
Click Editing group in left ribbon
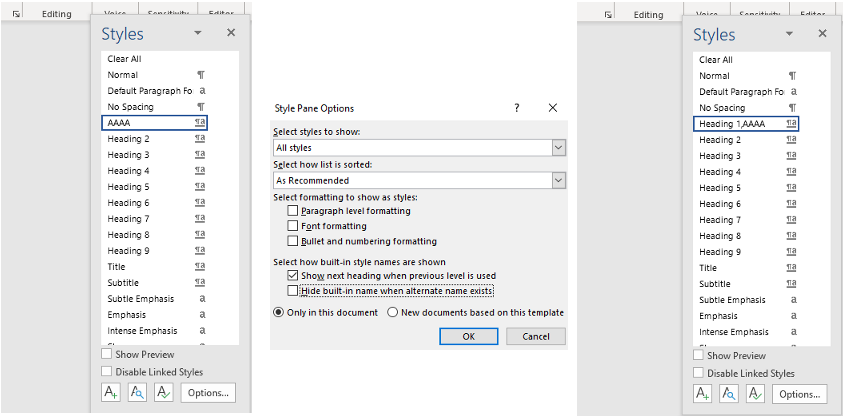56,15
